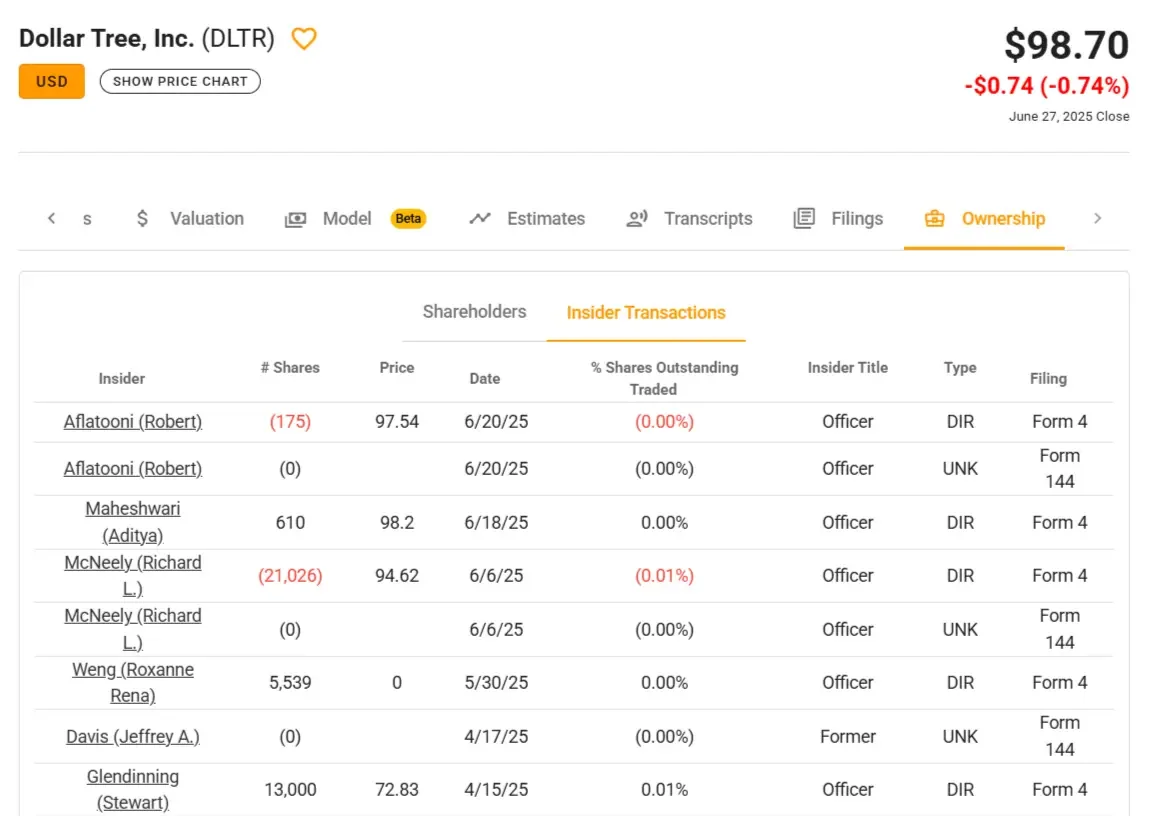Open Aflatooni (Robert) link in Form 144 row

132,468
